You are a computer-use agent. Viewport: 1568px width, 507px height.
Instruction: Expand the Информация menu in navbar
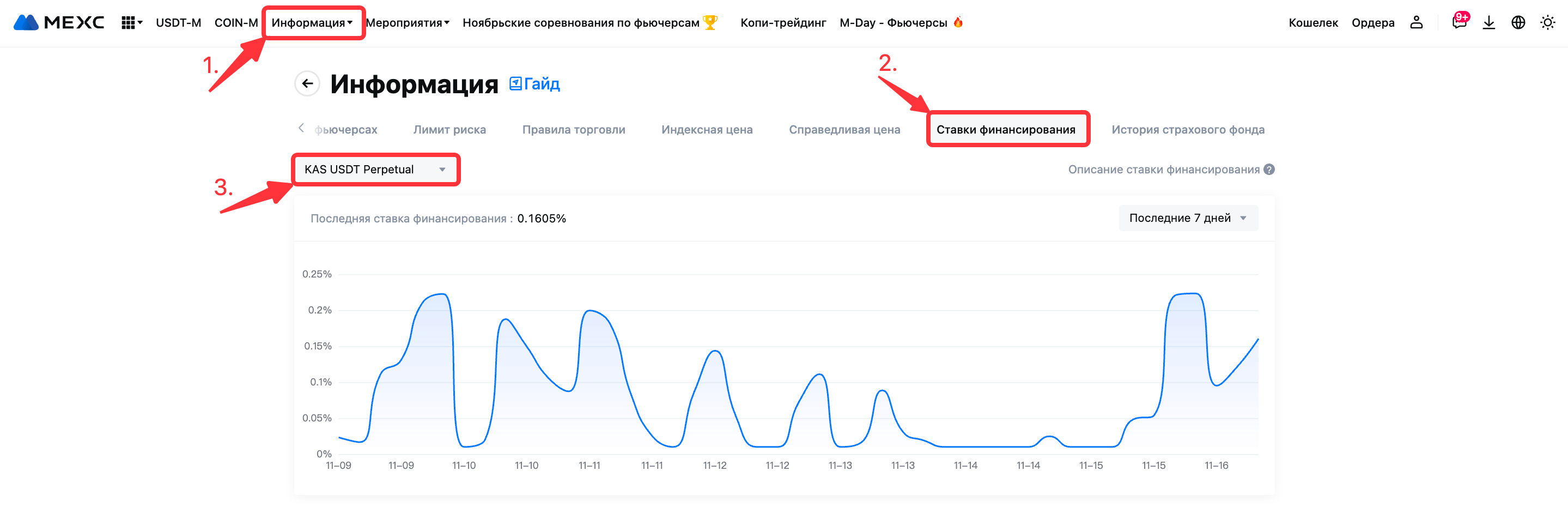tap(312, 22)
